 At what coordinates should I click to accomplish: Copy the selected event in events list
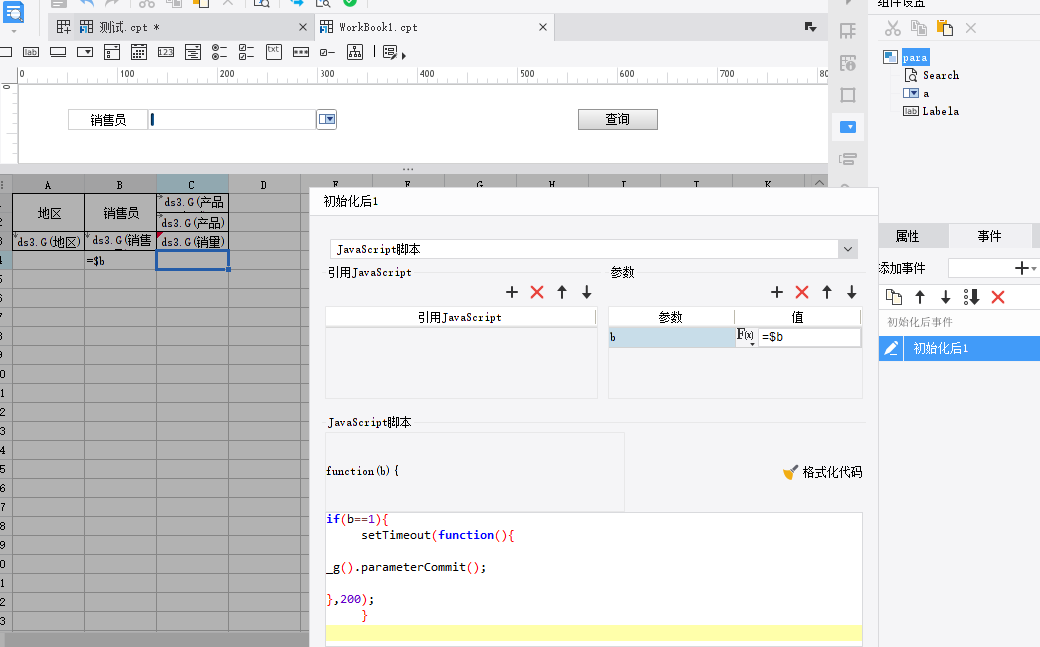point(894,297)
